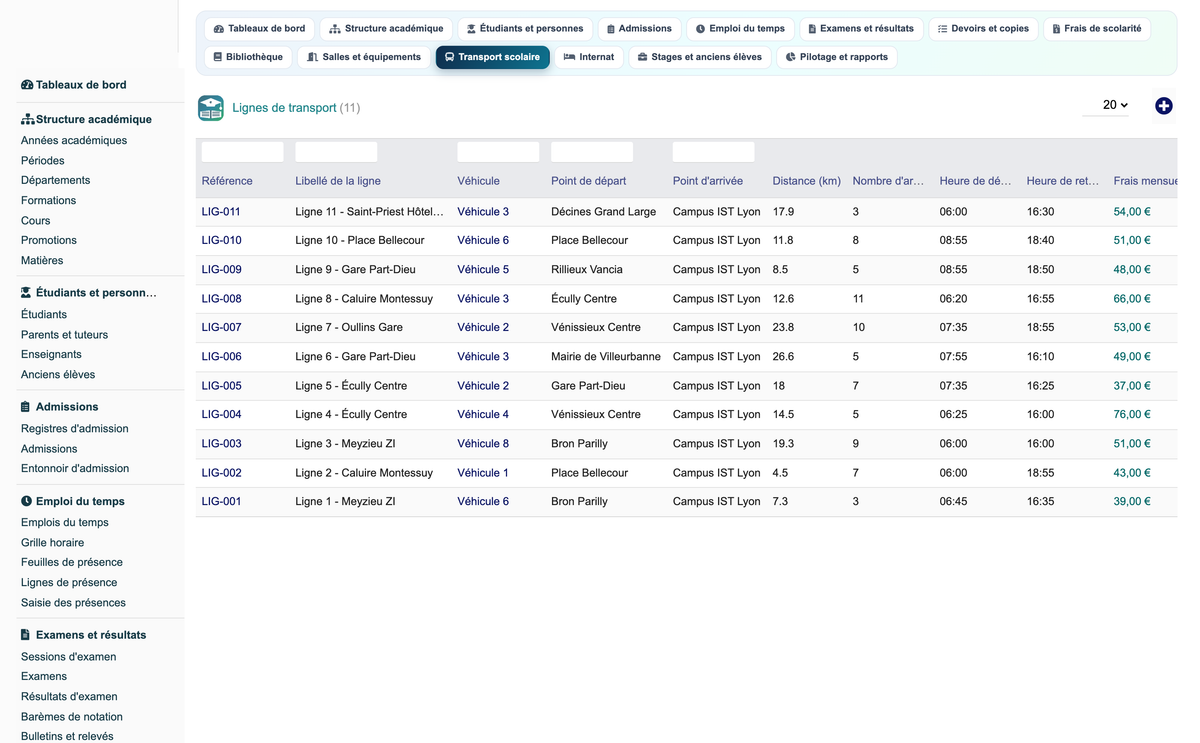This screenshot has width=1200, height=743.
Task: Open Enseignants in sidebar
Action: coord(52,355)
